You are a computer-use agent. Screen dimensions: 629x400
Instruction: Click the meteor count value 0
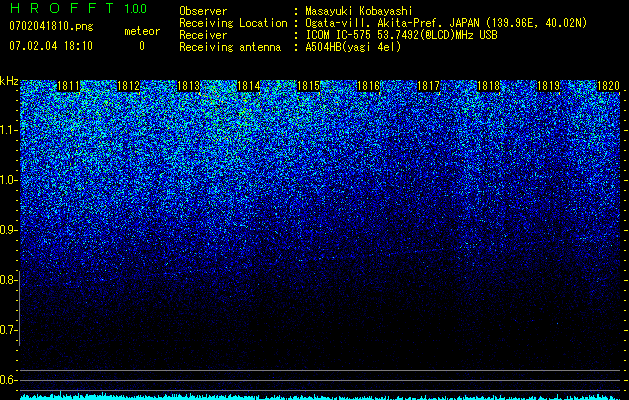142,46
